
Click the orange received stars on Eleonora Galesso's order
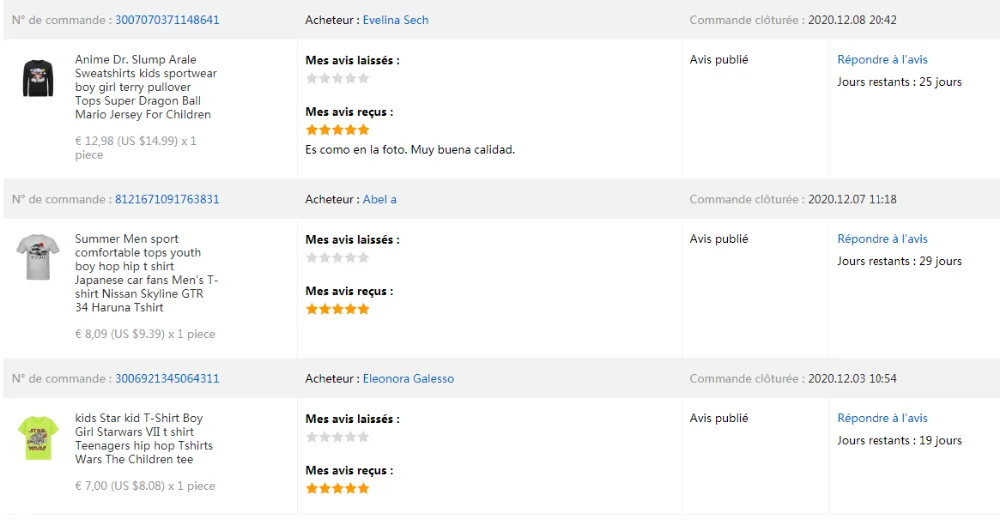coord(337,488)
